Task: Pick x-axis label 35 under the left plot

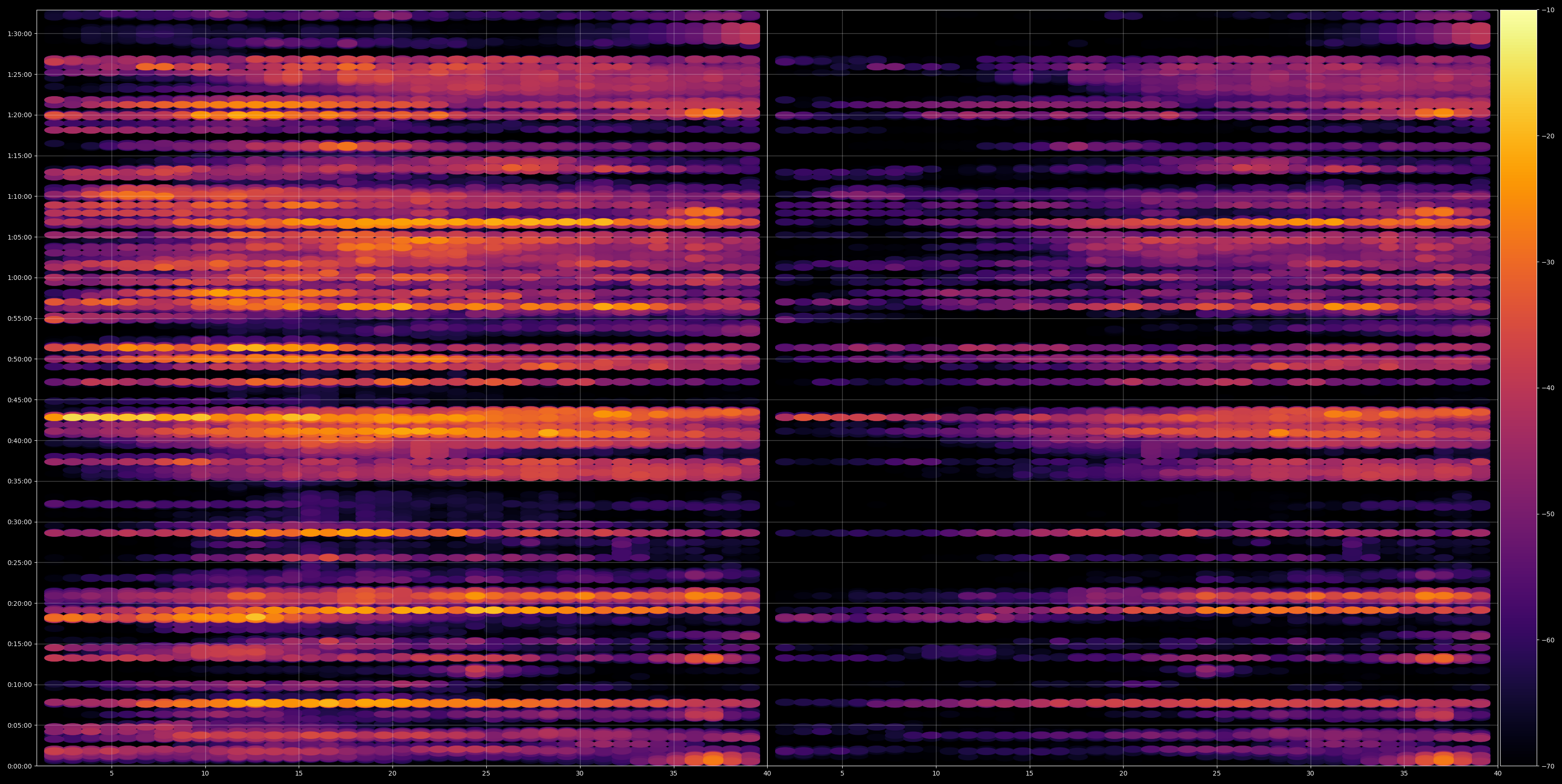Action: click(674, 774)
